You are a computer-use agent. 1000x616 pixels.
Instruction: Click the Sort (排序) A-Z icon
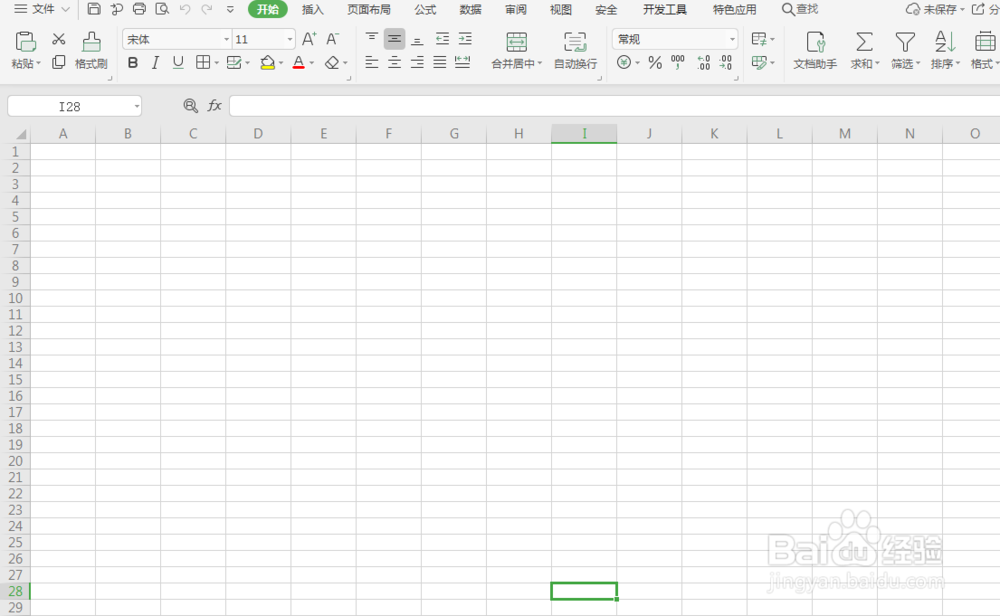(x=945, y=42)
